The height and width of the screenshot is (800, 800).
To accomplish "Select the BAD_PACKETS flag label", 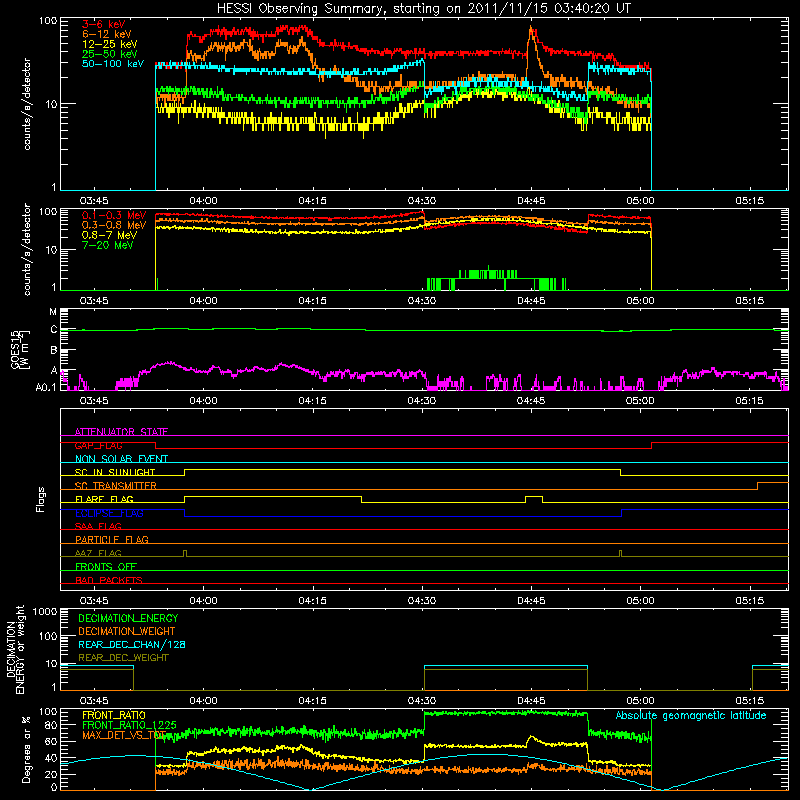I will click(x=109, y=580).
